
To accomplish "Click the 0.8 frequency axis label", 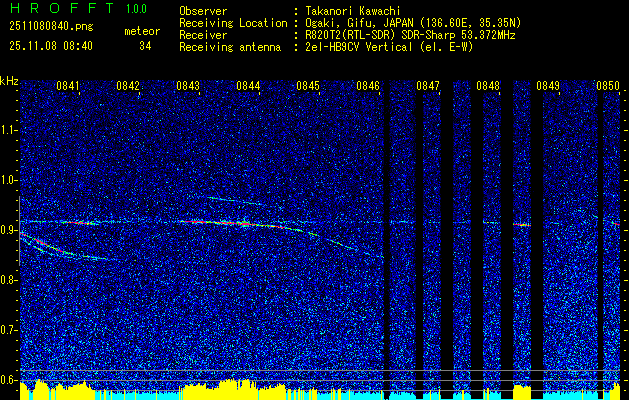I will 8,280.
